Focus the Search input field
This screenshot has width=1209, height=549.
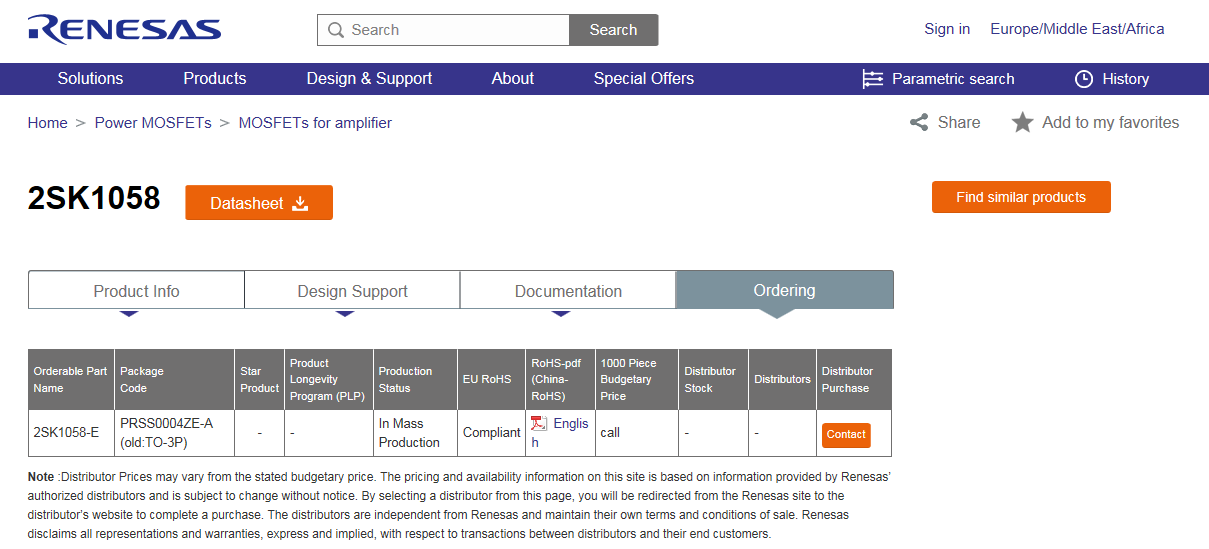pyautogui.click(x=444, y=30)
